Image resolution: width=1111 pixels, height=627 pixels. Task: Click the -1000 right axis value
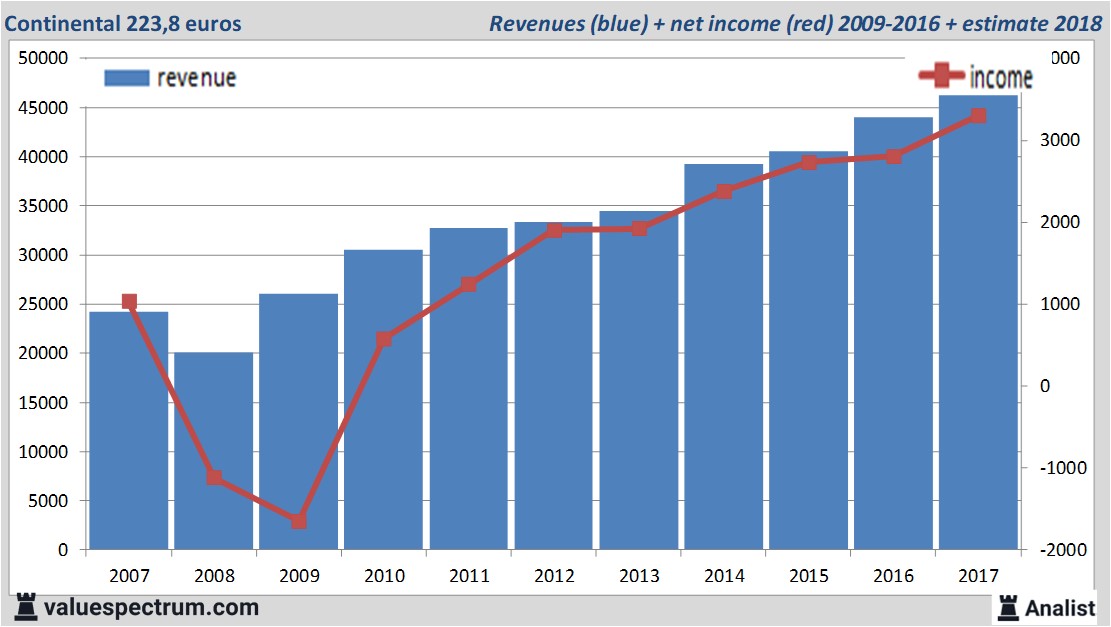tap(1063, 468)
